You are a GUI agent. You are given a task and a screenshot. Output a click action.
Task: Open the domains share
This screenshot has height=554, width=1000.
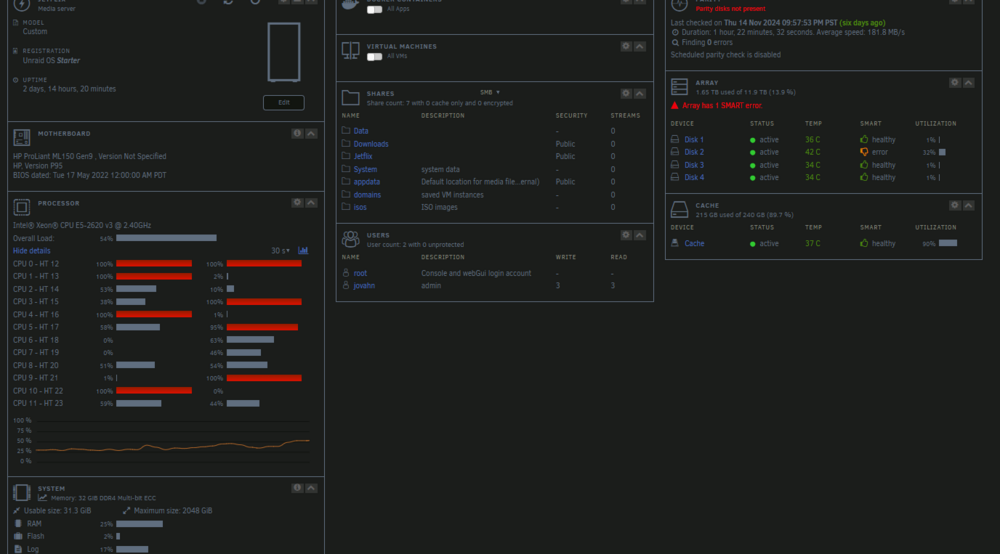coord(367,195)
